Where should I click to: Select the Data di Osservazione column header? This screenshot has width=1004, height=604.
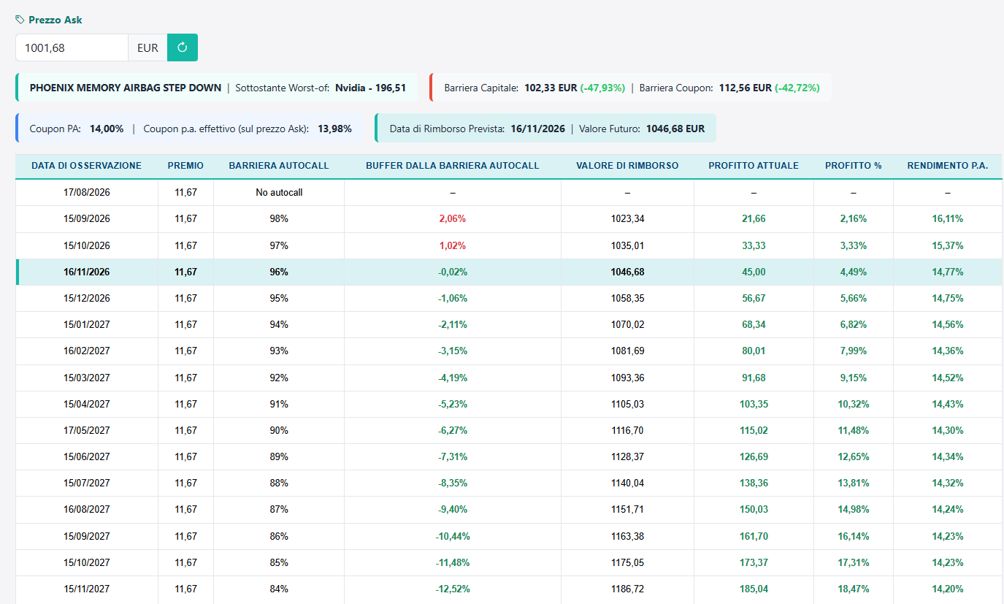tap(86, 165)
